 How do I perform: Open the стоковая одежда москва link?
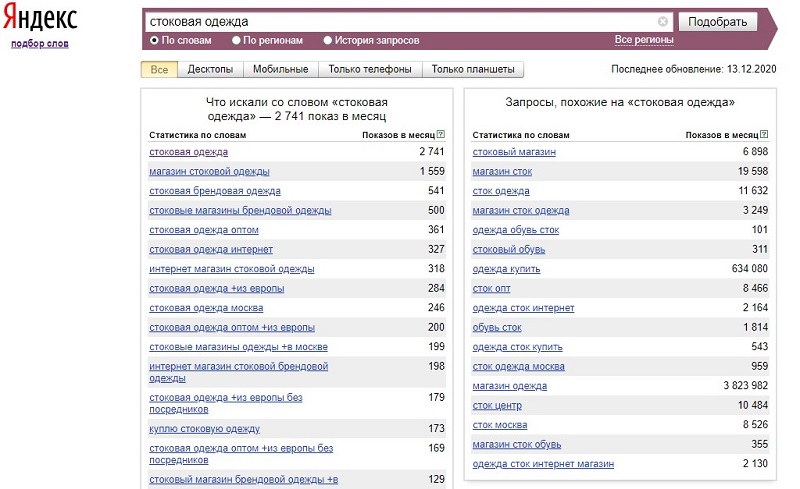tap(206, 308)
